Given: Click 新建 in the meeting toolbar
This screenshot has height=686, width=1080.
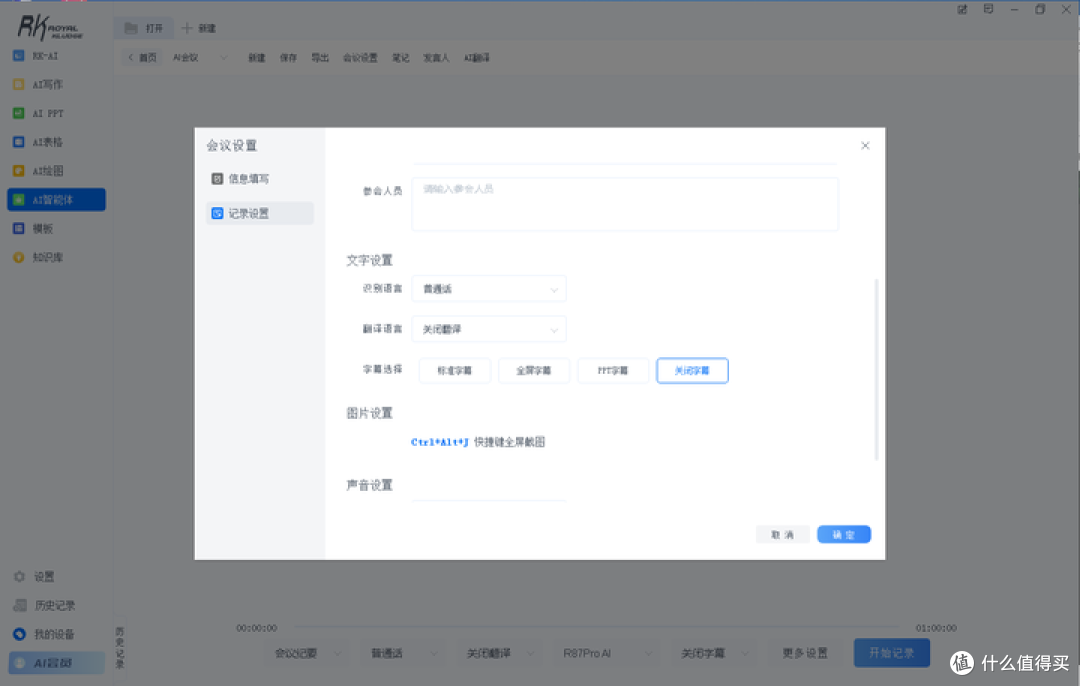Looking at the screenshot, I should click(x=257, y=58).
